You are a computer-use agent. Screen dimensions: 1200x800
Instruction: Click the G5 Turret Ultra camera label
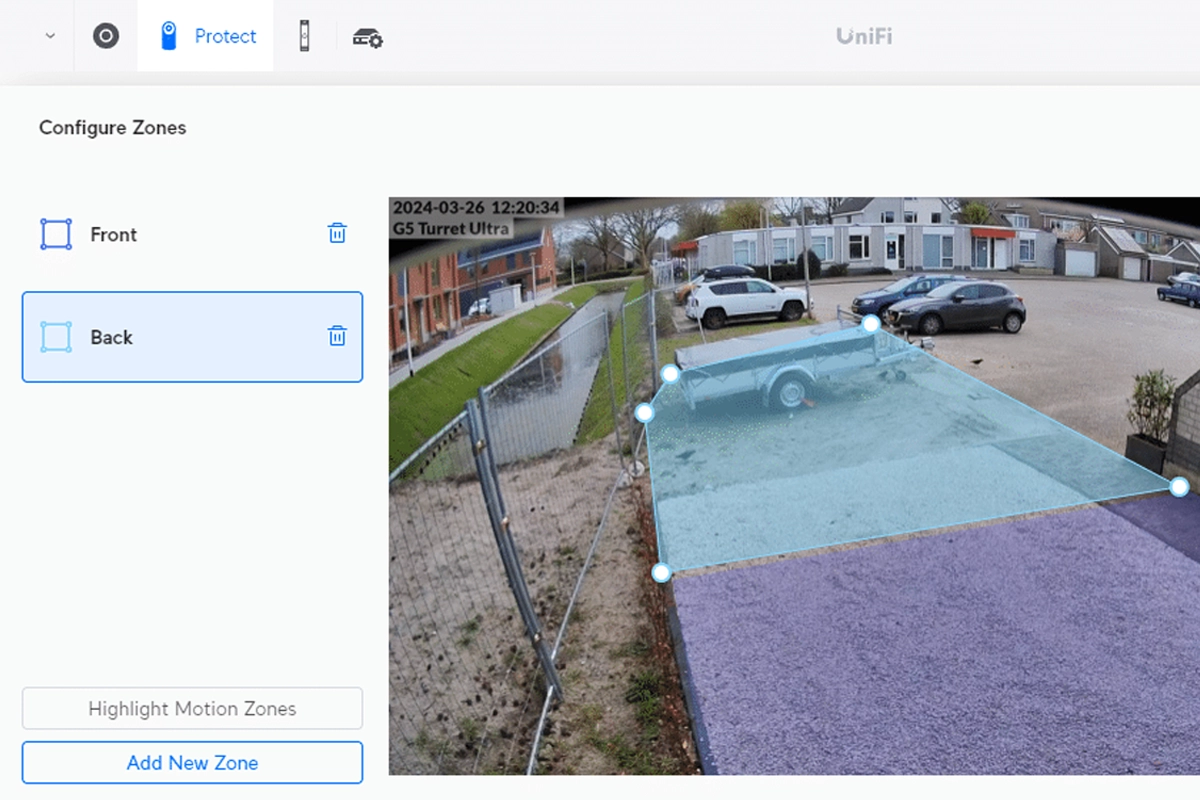click(x=451, y=228)
